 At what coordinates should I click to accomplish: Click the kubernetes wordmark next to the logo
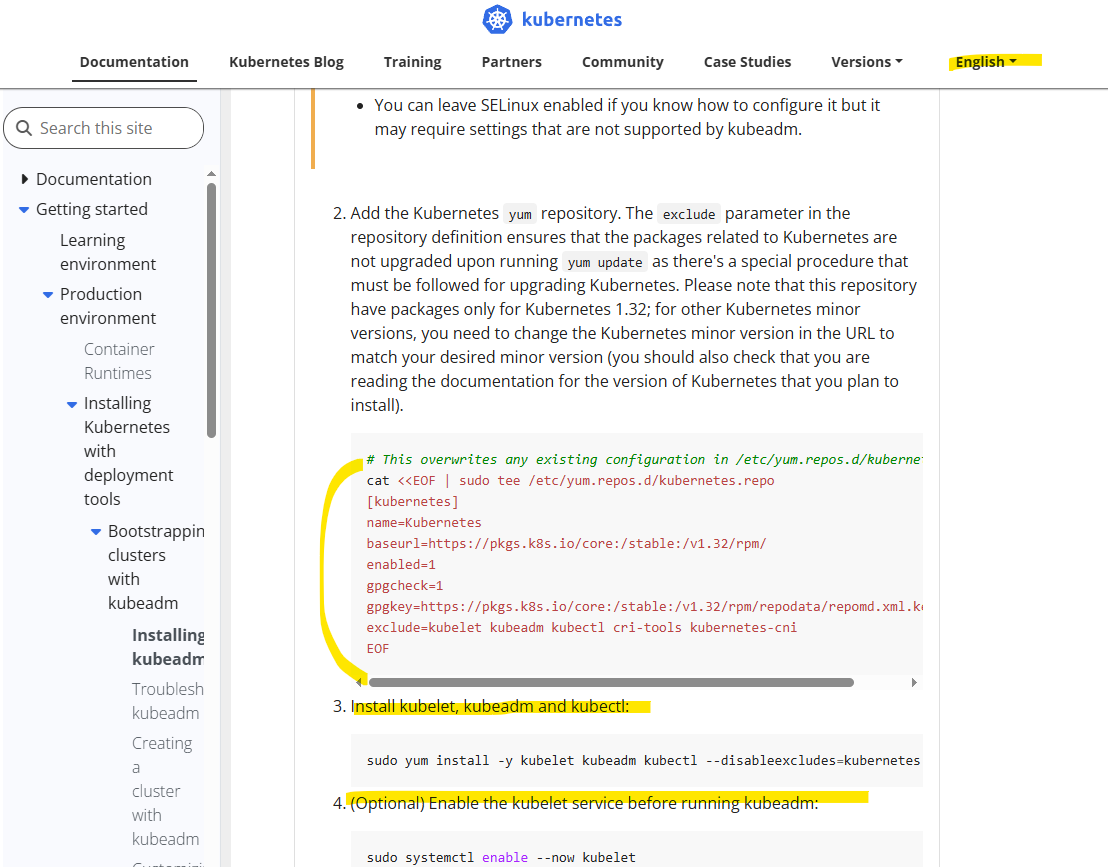[572, 20]
